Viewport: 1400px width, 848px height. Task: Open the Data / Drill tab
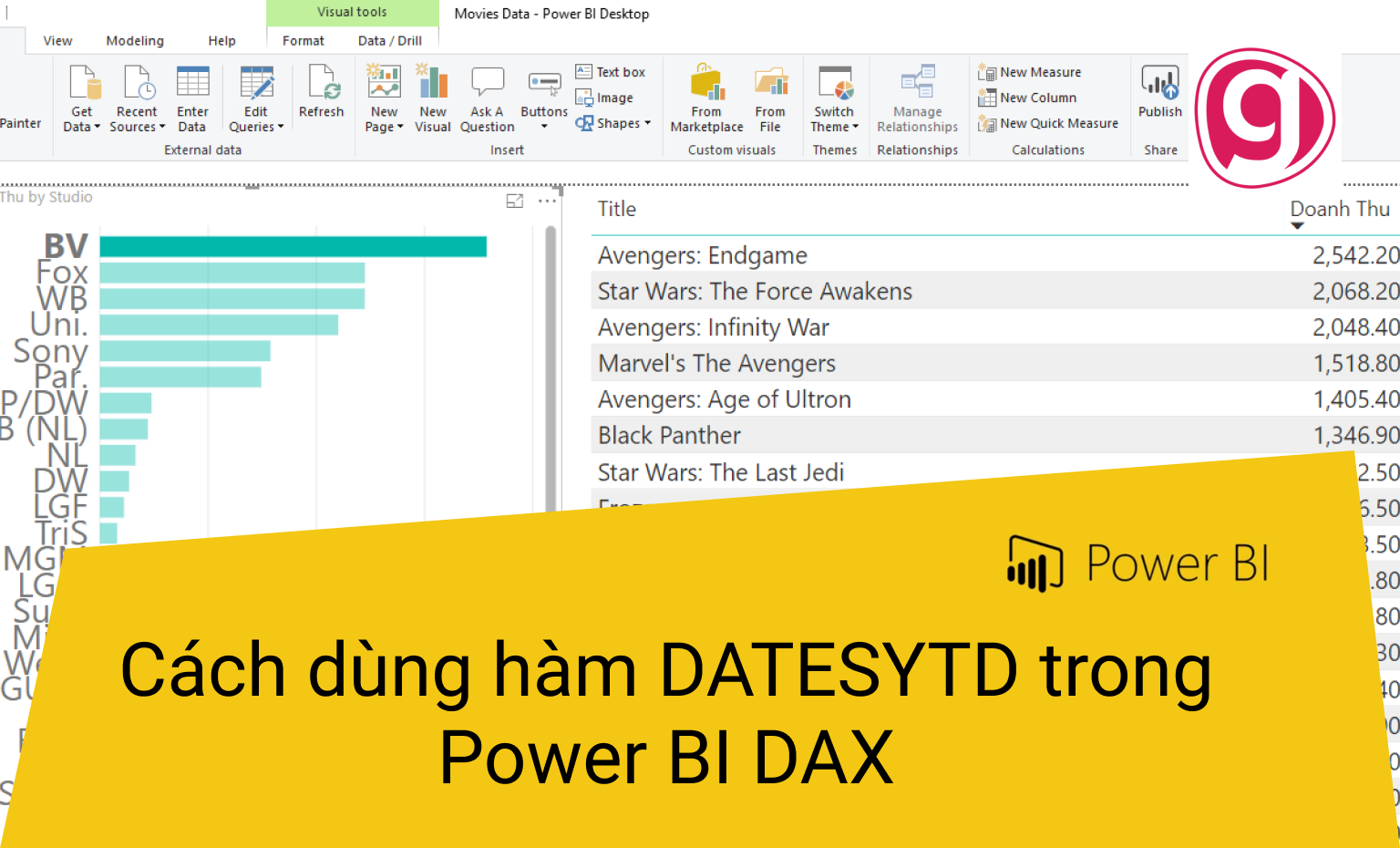click(x=390, y=41)
